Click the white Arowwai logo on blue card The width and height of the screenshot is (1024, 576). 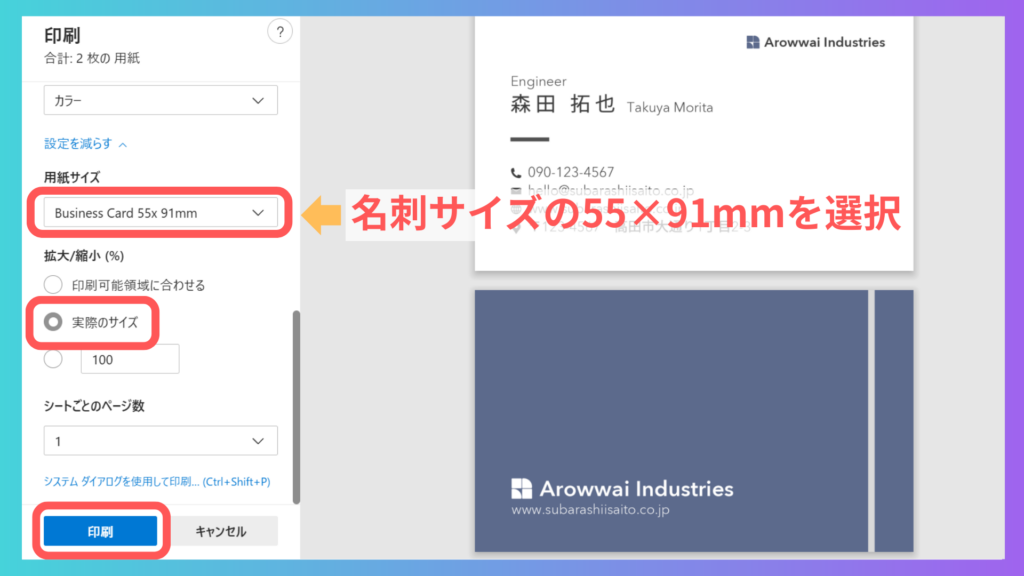[522, 489]
